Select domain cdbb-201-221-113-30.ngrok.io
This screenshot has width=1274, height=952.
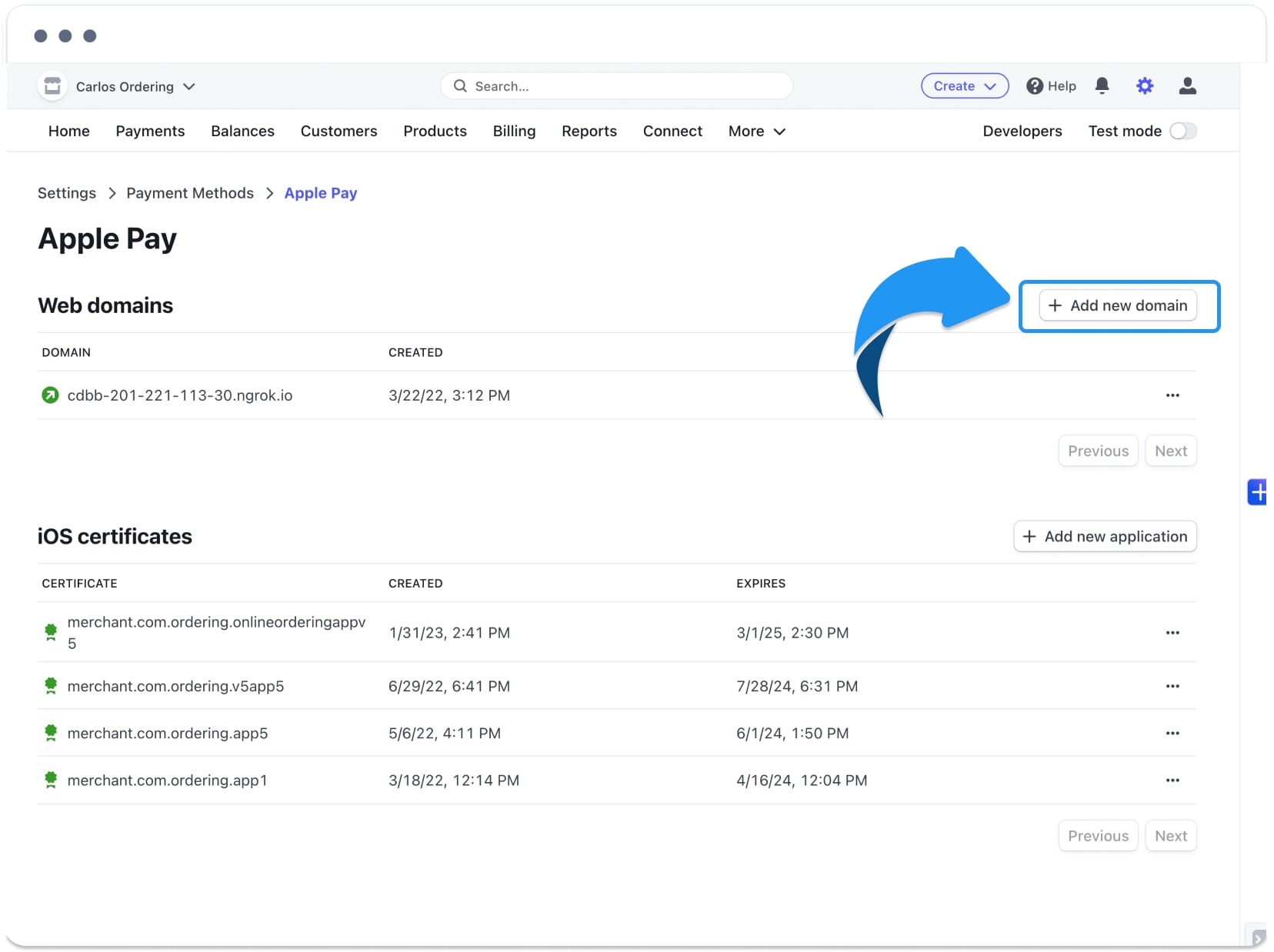click(180, 395)
